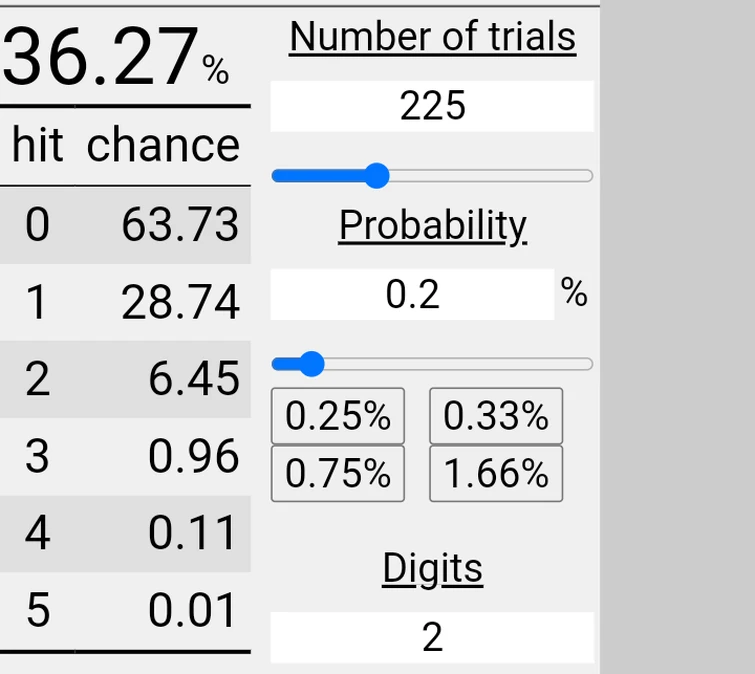Click the Number of trials slider handle
The width and height of the screenshot is (755, 674).
[x=376, y=176]
